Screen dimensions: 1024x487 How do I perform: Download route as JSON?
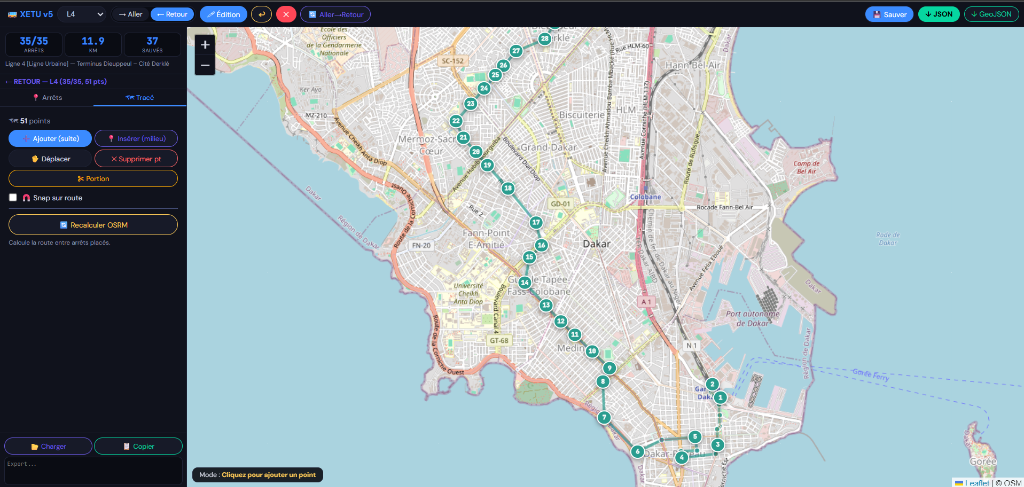[938, 14]
